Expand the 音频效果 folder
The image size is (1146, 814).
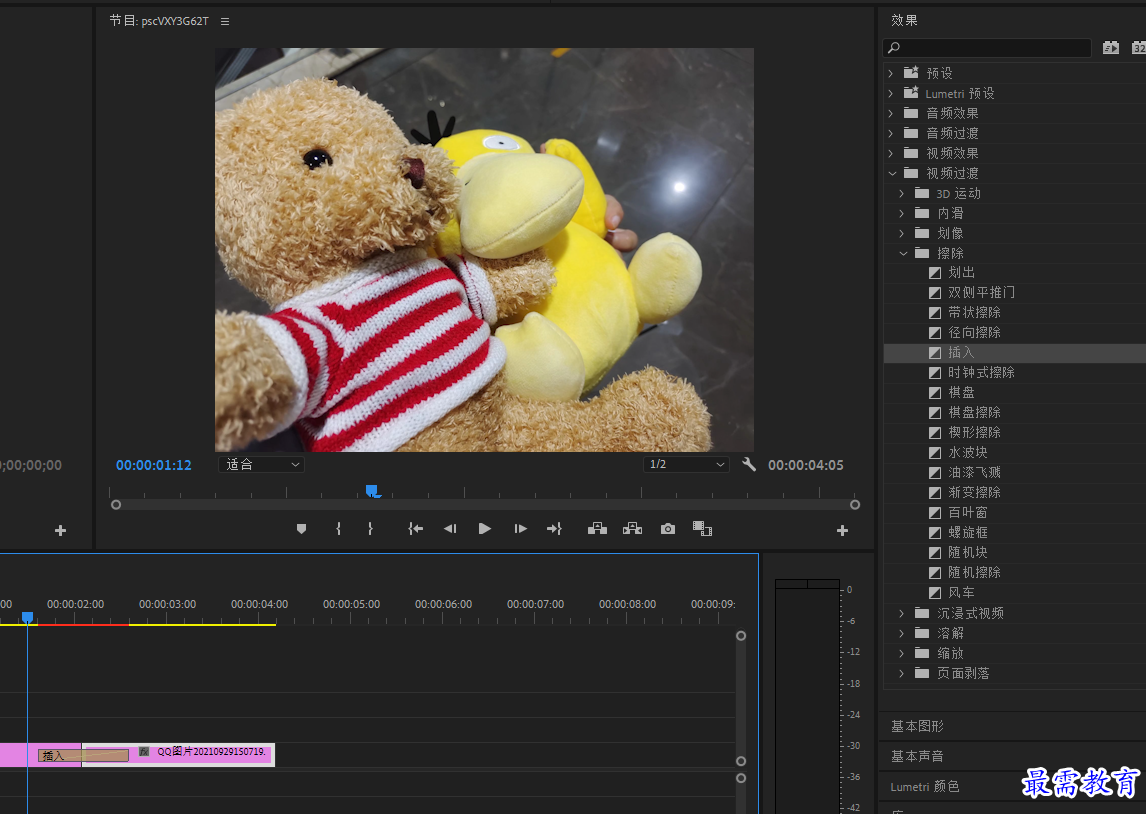point(890,113)
